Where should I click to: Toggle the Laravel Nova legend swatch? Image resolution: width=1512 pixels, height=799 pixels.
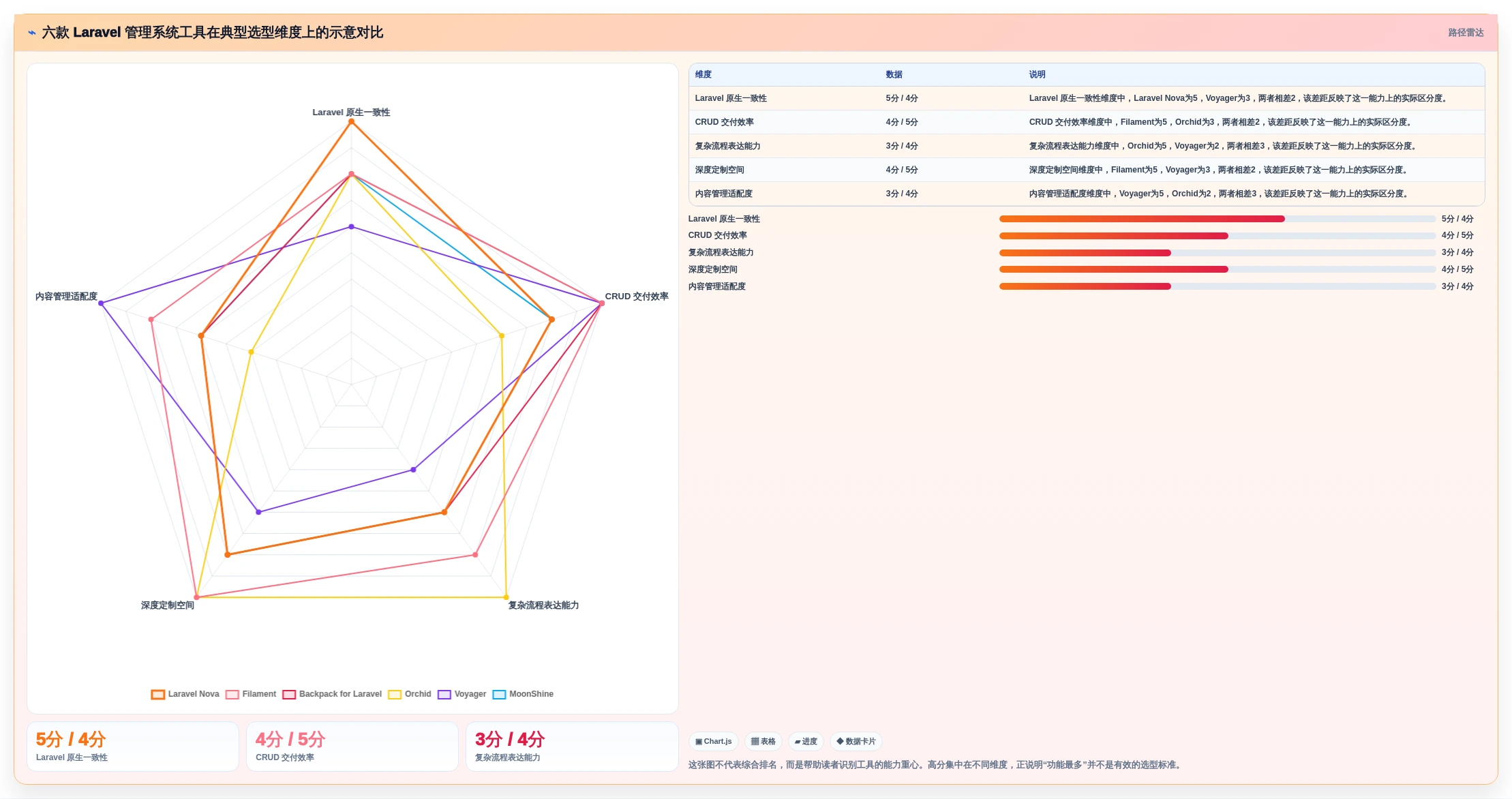pos(158,694)
